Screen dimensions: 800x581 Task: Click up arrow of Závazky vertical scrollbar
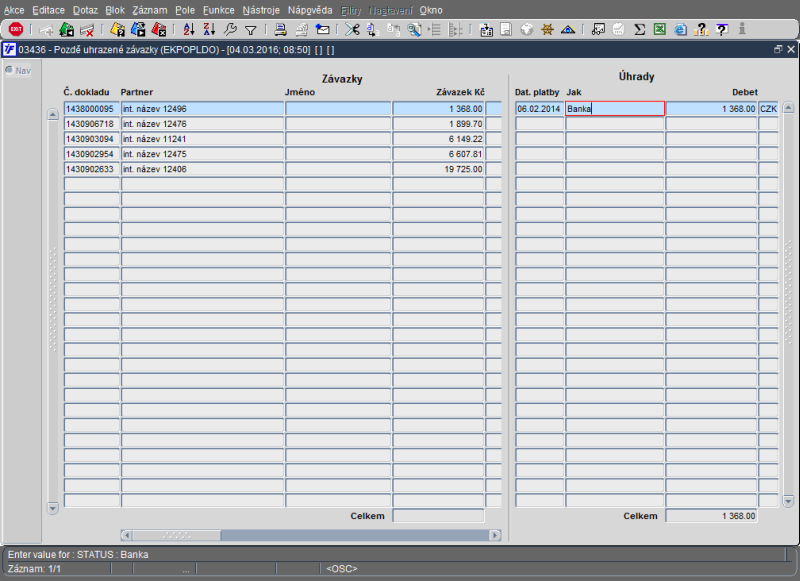click(x=53, y=115)
